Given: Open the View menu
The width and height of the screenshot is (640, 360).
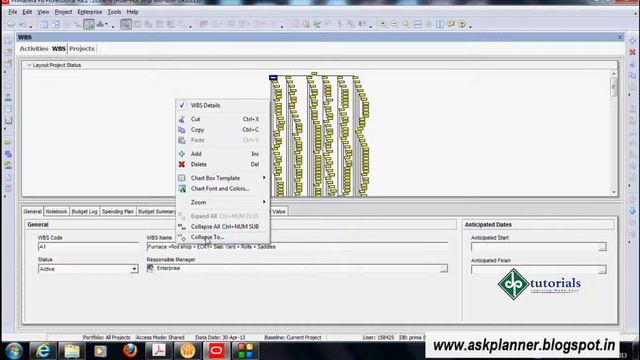Looking at the screenshot, I should 43,12.
